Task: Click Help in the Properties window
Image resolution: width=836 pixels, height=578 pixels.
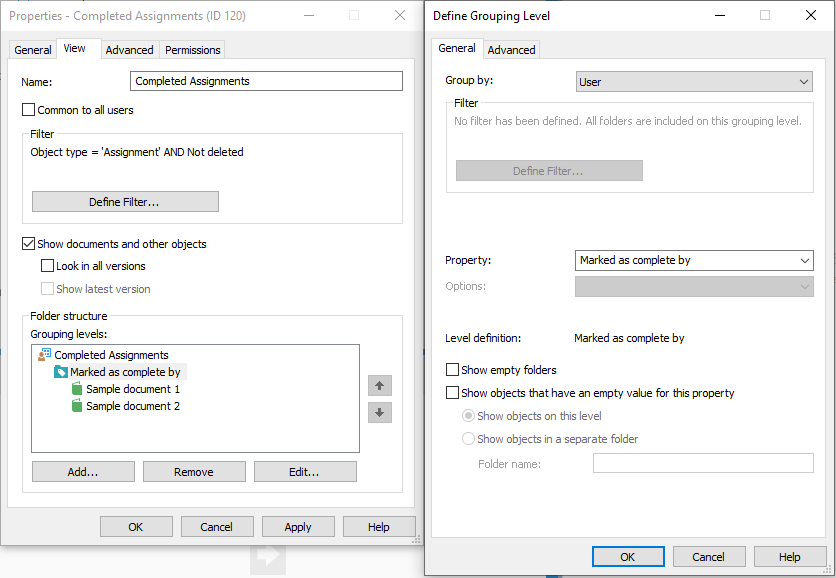Action: [x=379, y=527]
